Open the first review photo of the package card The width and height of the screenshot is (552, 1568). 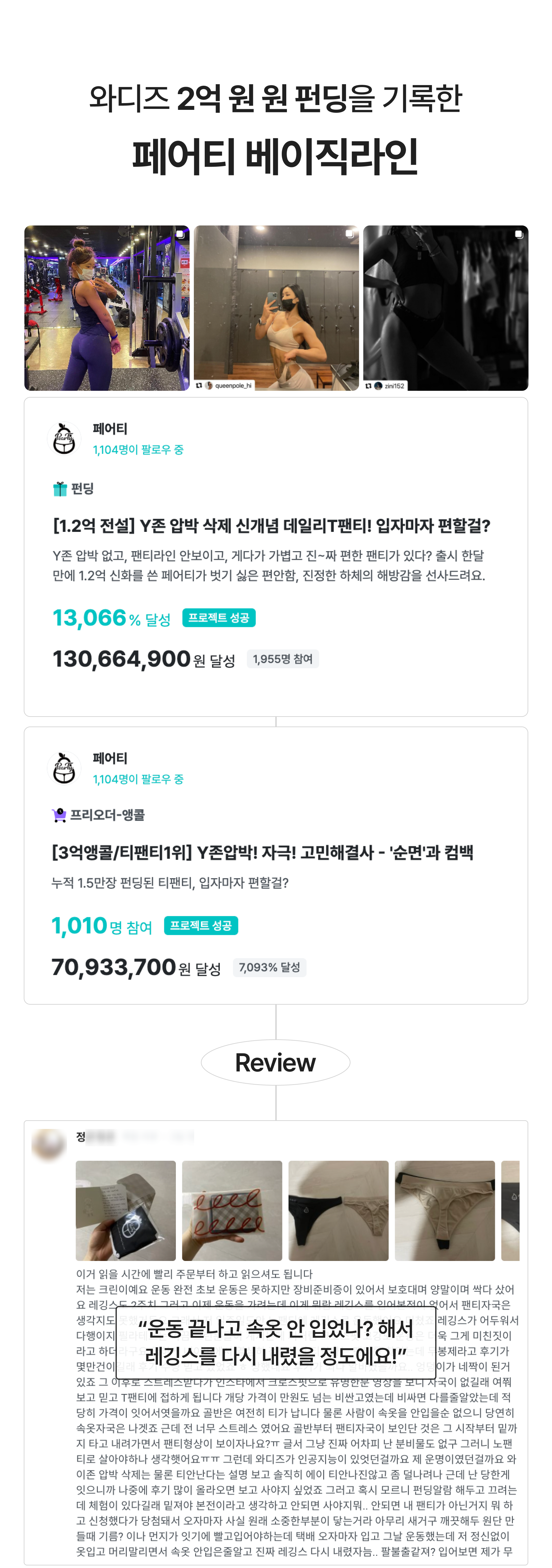point(126,1210)
